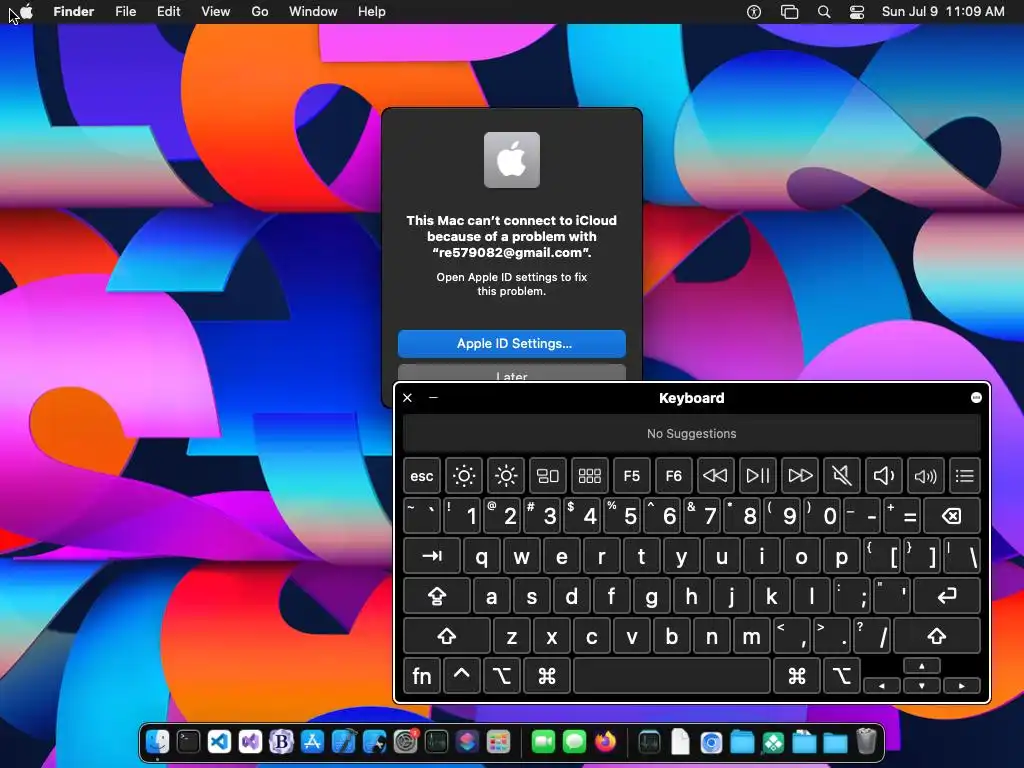Tap the 5 number key
The width and height of the screenshot is (1024, 768).
[x=622, y=516]
